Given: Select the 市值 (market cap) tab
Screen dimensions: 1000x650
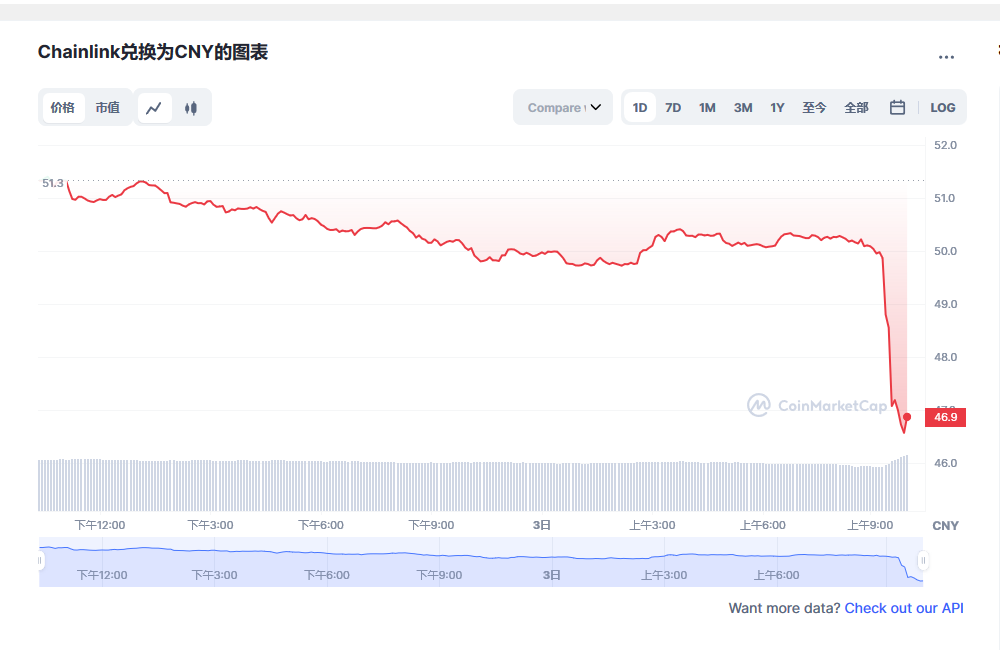Looking at the screenshot, I should point(108,107).
